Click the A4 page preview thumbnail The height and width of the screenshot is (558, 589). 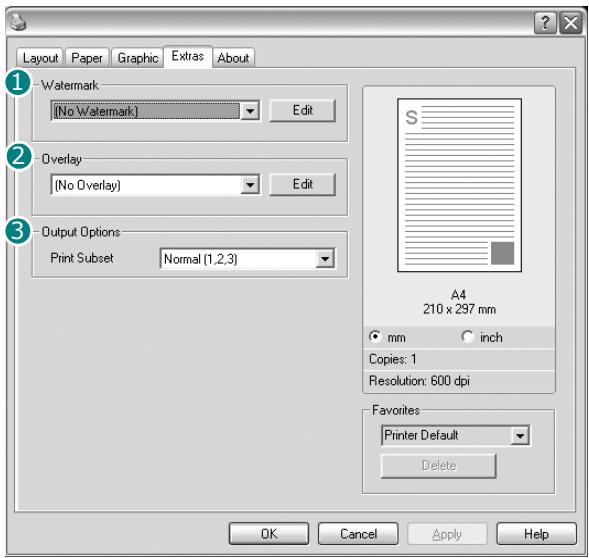click(459, 185)
